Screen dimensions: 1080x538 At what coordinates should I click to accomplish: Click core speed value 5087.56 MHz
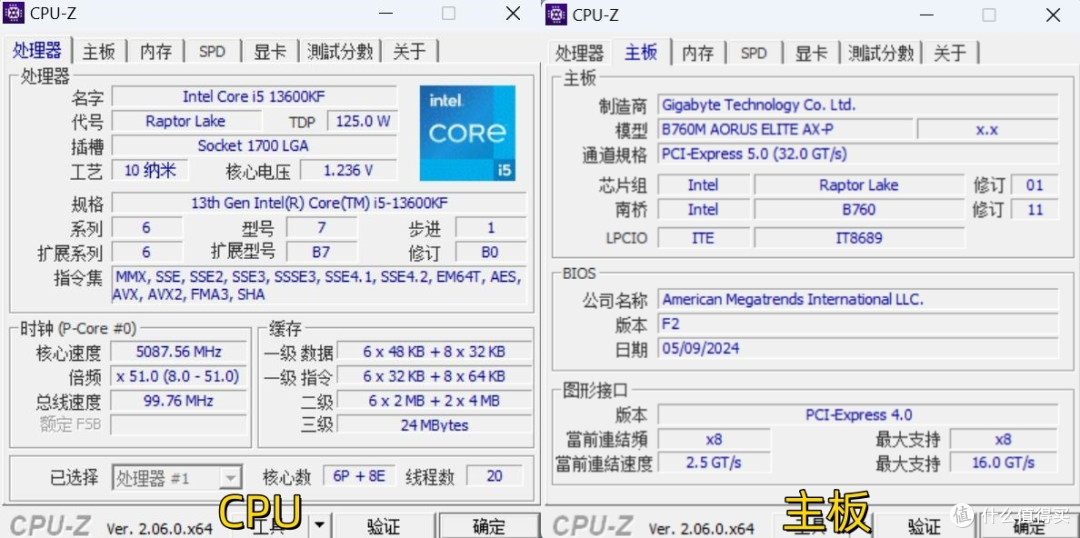(x=178, y=352)
